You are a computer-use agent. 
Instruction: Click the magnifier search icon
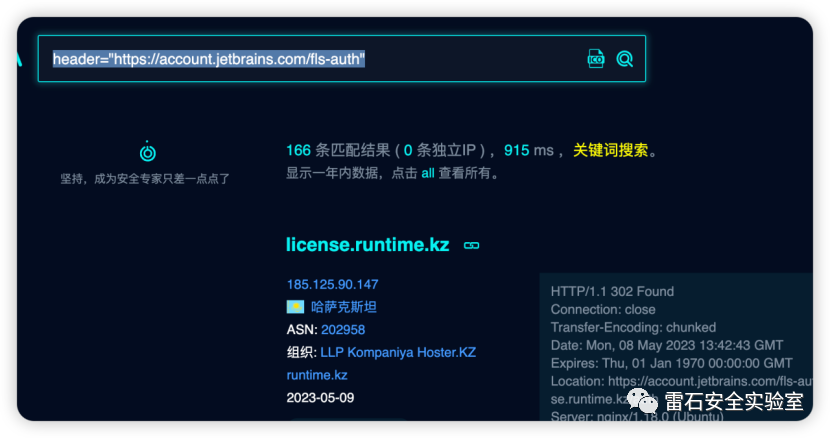[x=625, y=59]
